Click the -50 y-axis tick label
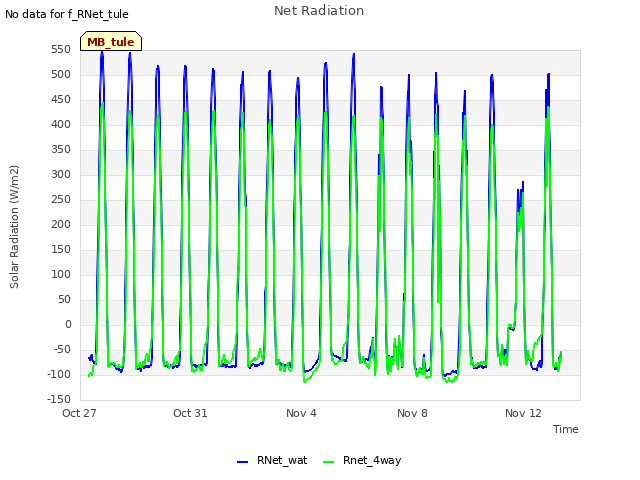 point(62,349)
